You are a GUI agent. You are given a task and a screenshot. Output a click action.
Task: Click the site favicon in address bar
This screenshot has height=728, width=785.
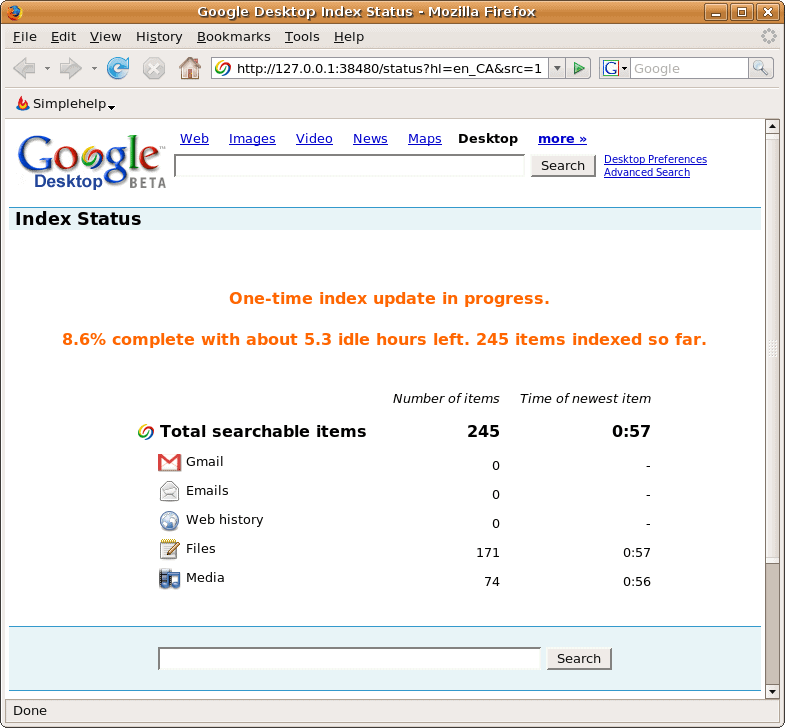click(x=223, y=68)
